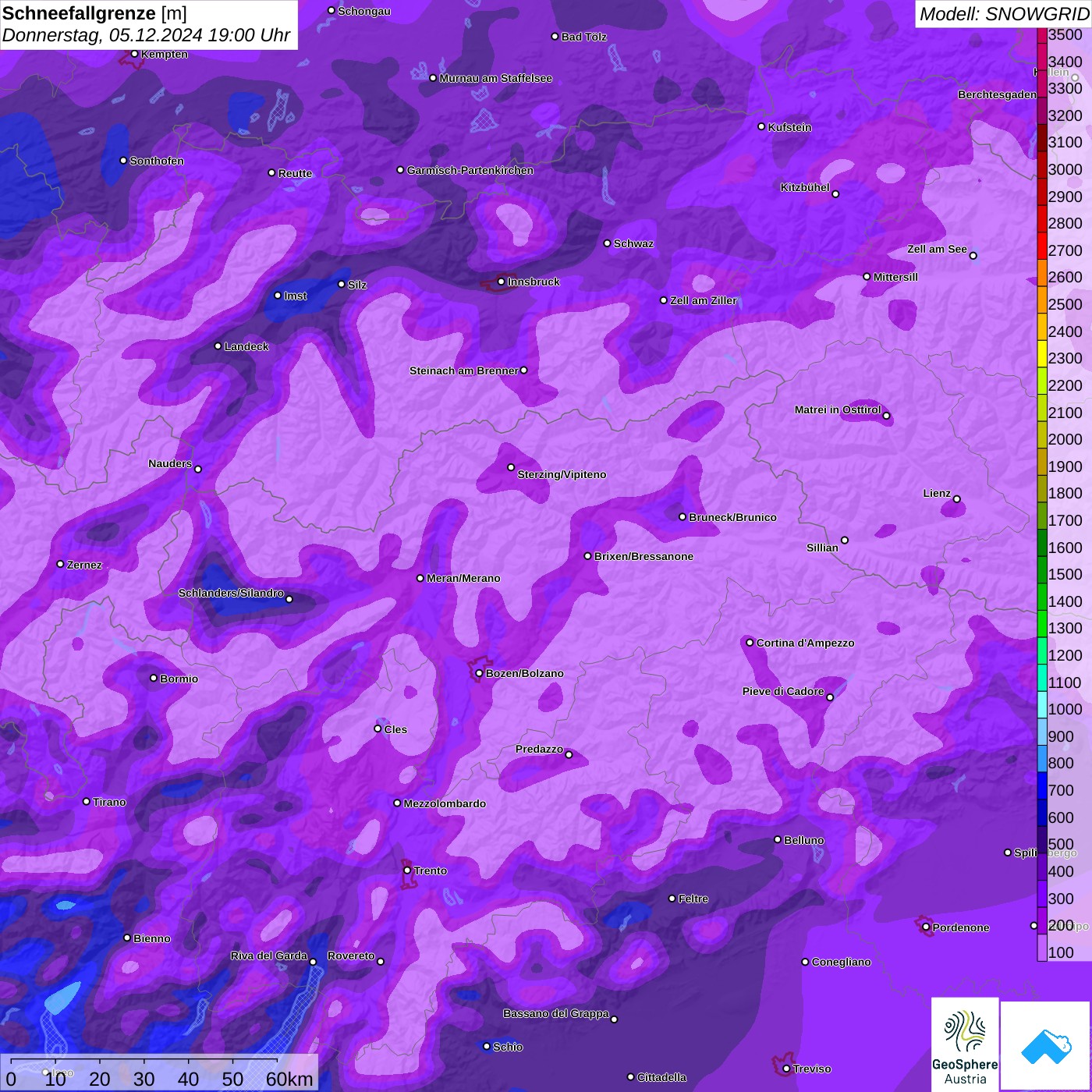Screen dimensions: 1092x1092
Task: Click the 'Murnau am Staffelsee' label
Action: [496, 78]
